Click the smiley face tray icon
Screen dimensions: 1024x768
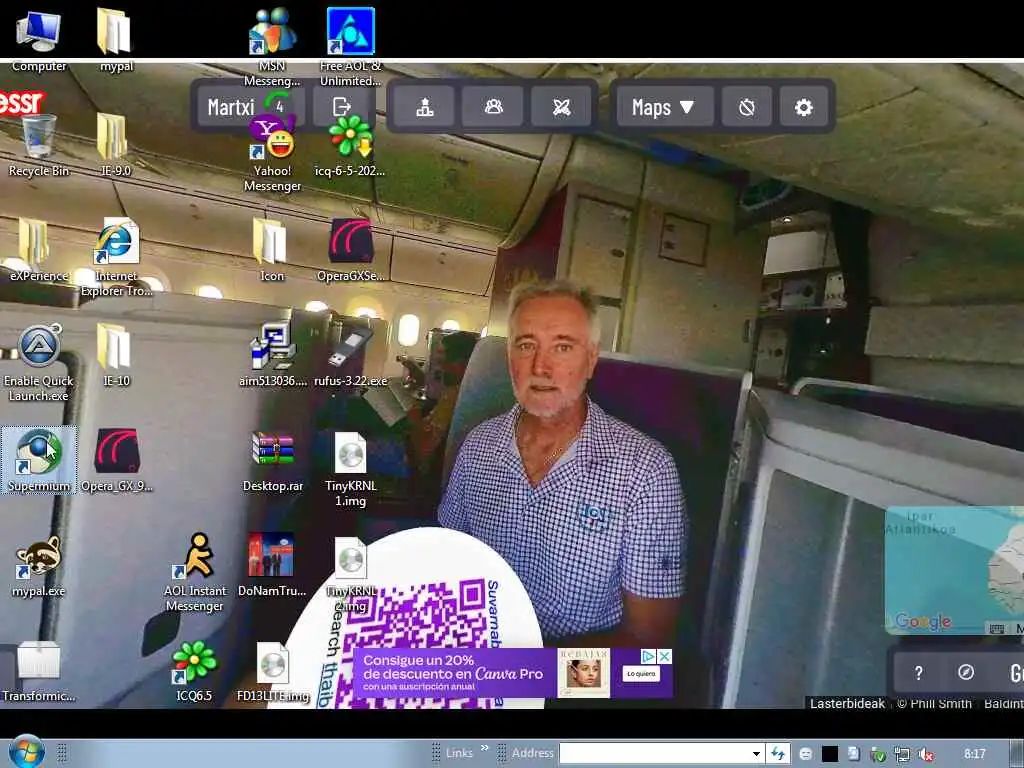(806, 754)
